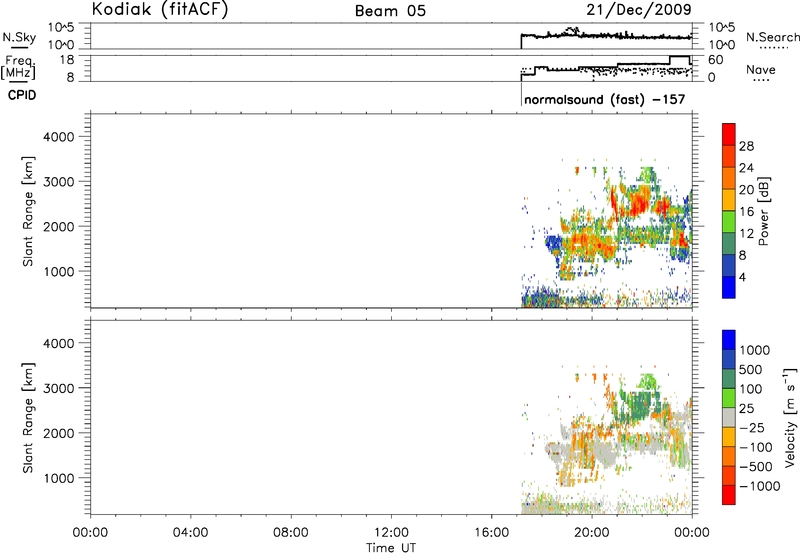Click the '4000' tick in power panel
This screenshot has width=800, height=554.
click(x=59, y=137)
